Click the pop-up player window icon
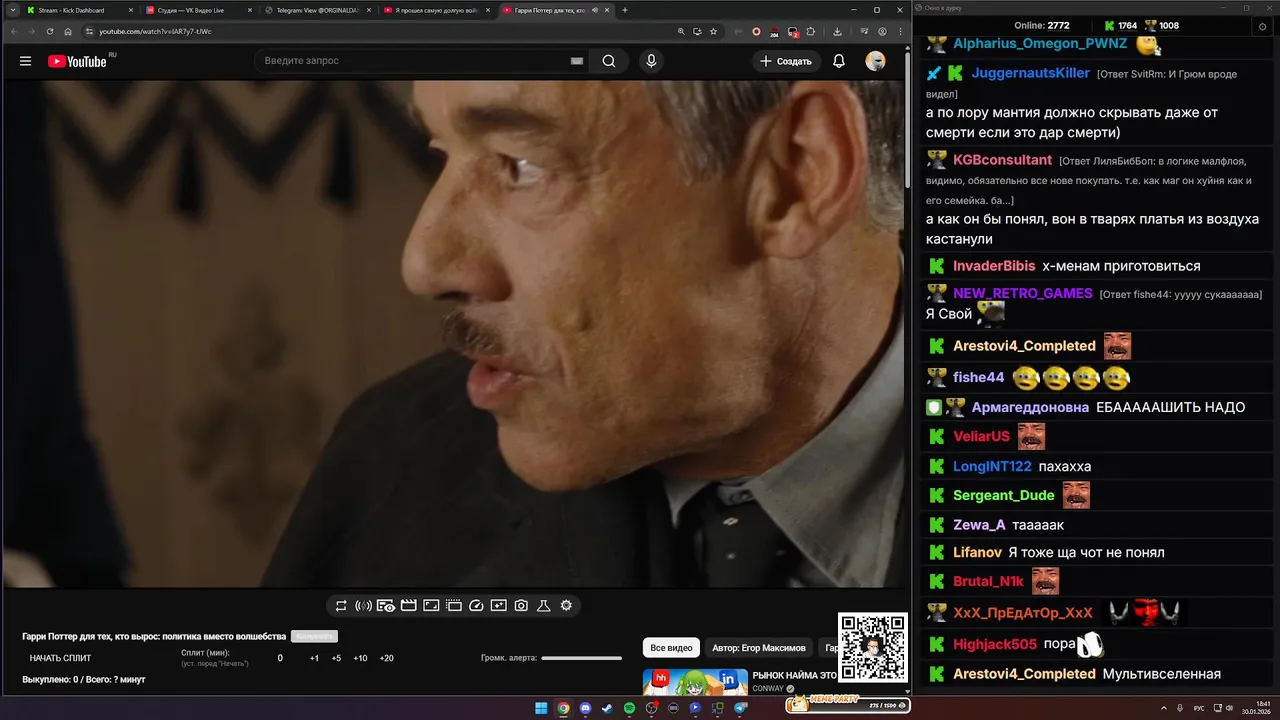1280x720 pixels. coord(454,606)
